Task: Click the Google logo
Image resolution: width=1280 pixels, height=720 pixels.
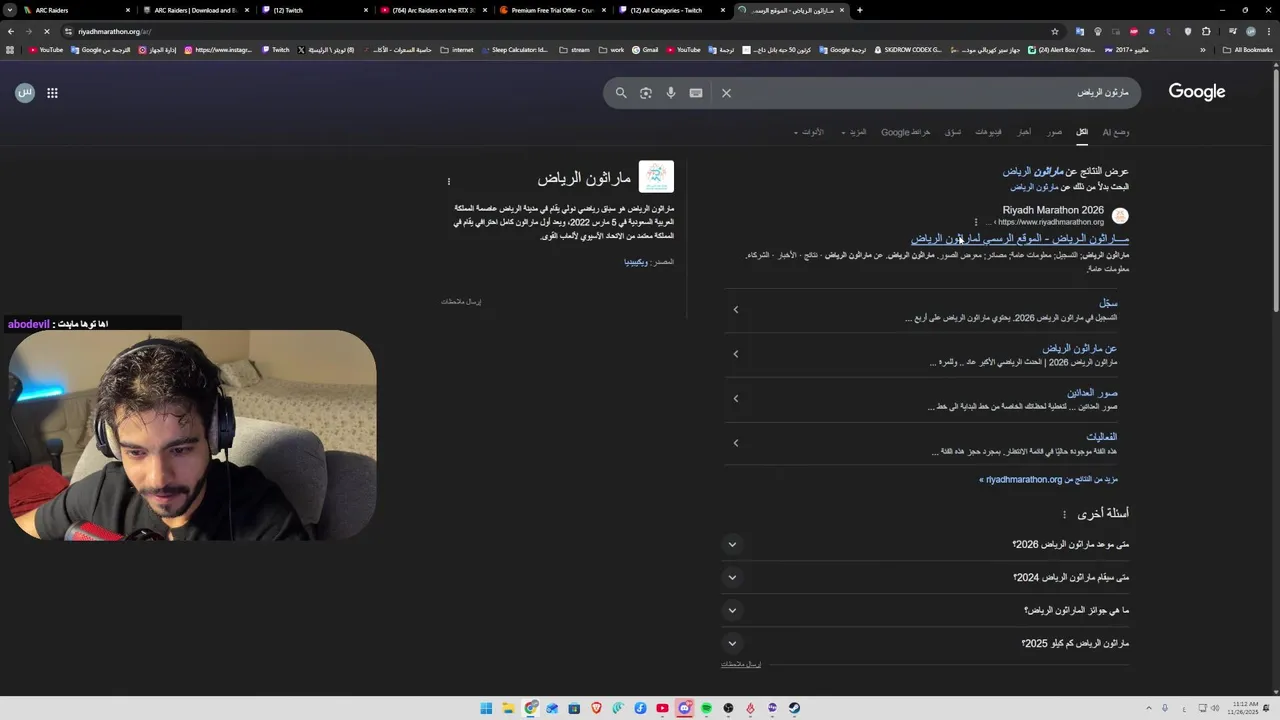Action: (x=1197, y=92)
